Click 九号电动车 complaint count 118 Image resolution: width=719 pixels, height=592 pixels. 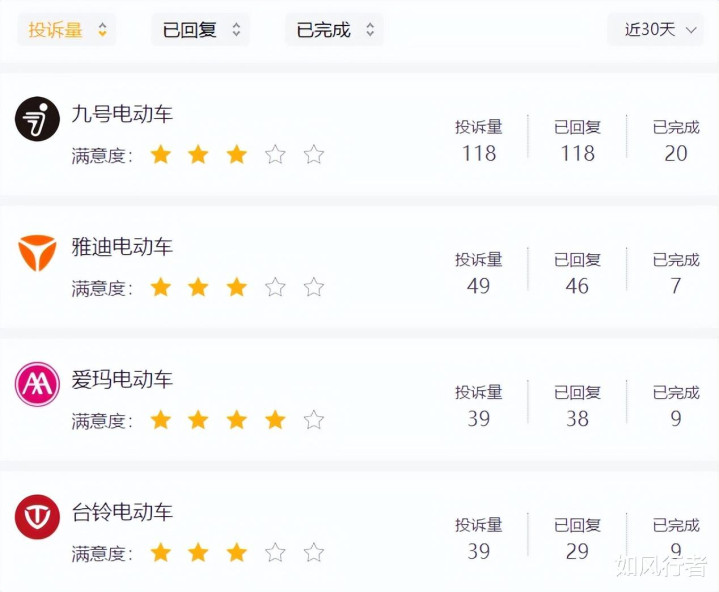pyautogui.click(x=479, y=153)
